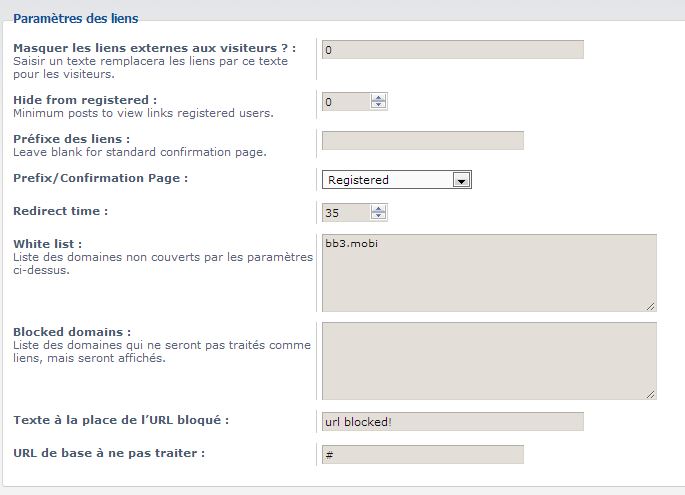The image size is (685, 495).
Task: Increase the Redirect time value
Action: point(378,208)
